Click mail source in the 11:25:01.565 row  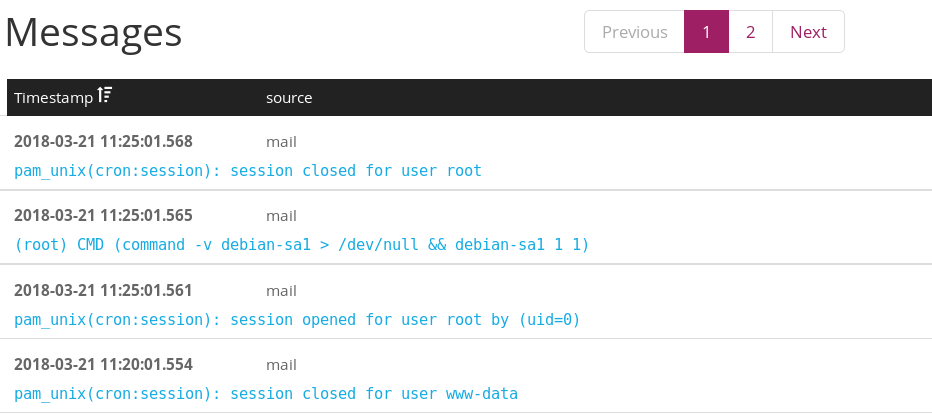281,215
